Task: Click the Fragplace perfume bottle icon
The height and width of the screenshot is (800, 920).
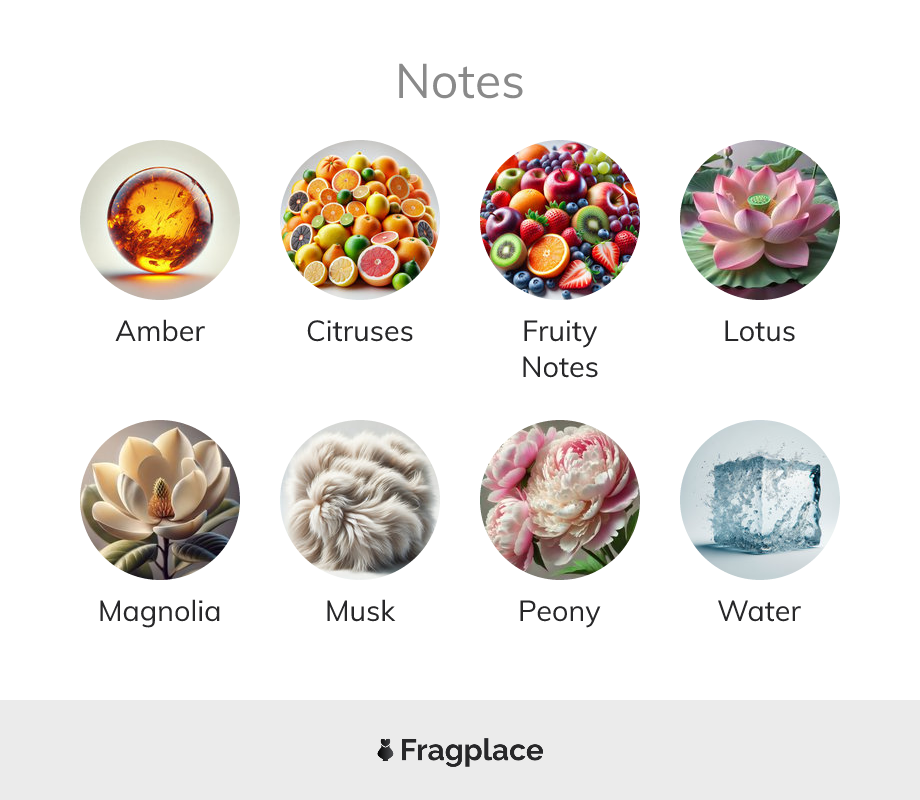Action: pyautogui.click(x=385, y=750)
